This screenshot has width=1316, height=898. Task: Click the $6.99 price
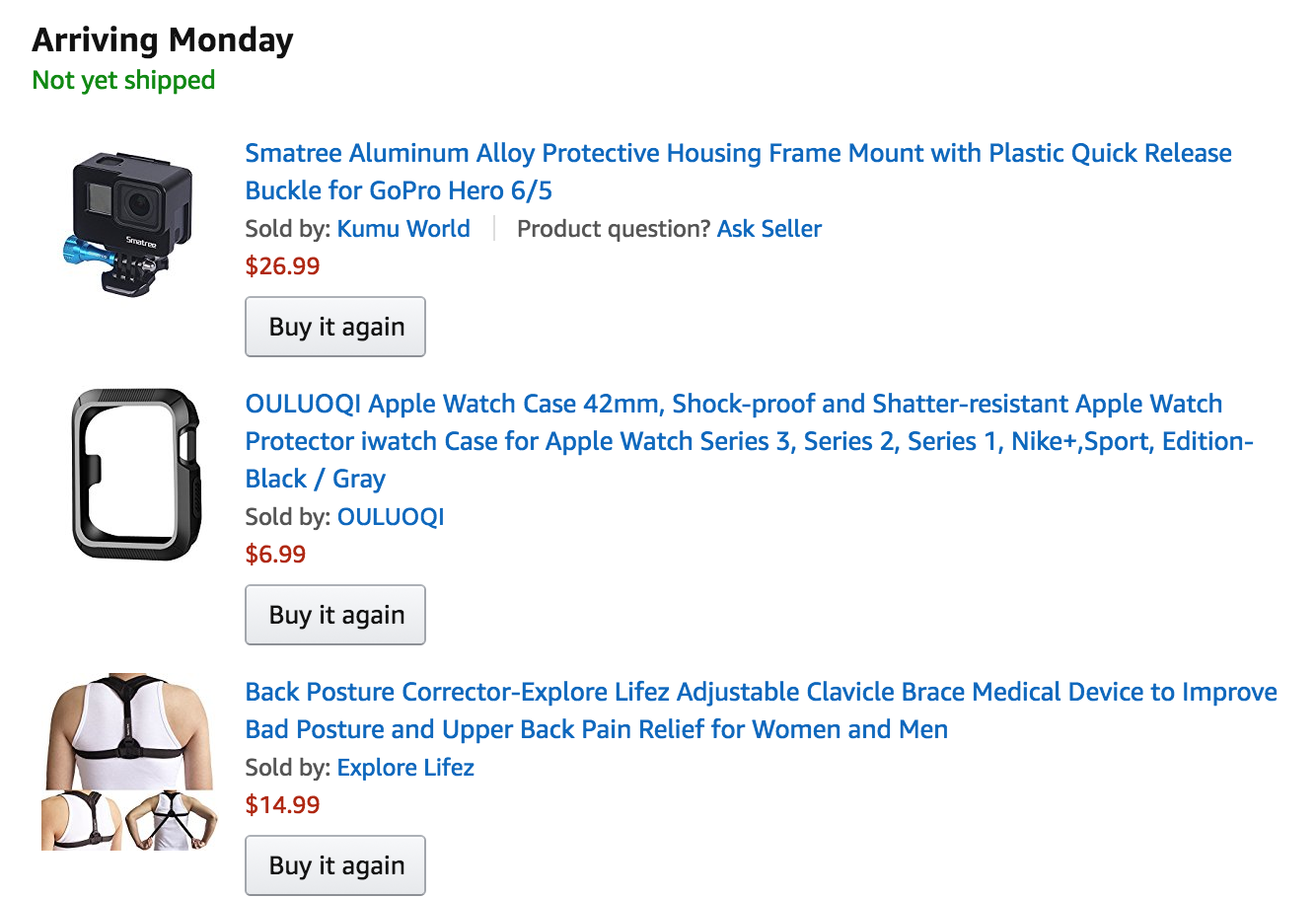[275, 555]
